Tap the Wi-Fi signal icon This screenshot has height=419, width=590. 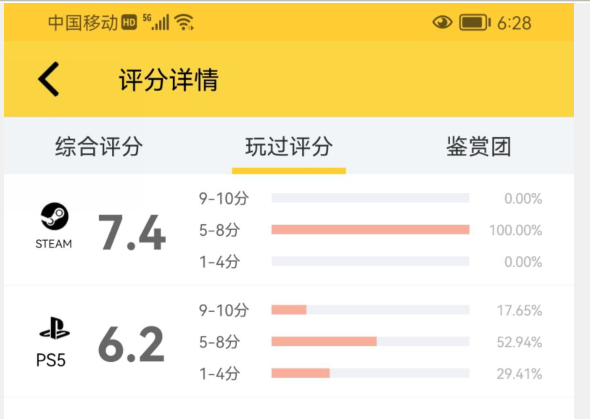[x=184, y=22]
